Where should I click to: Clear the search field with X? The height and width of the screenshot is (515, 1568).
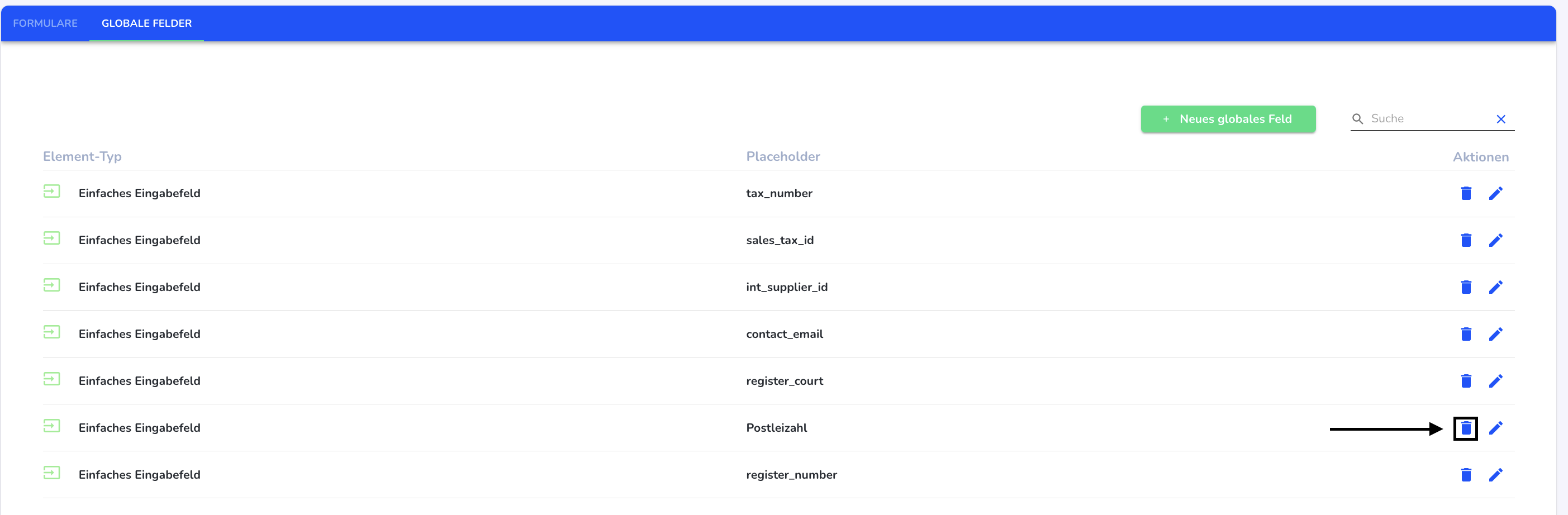[x=1500, y=120]
